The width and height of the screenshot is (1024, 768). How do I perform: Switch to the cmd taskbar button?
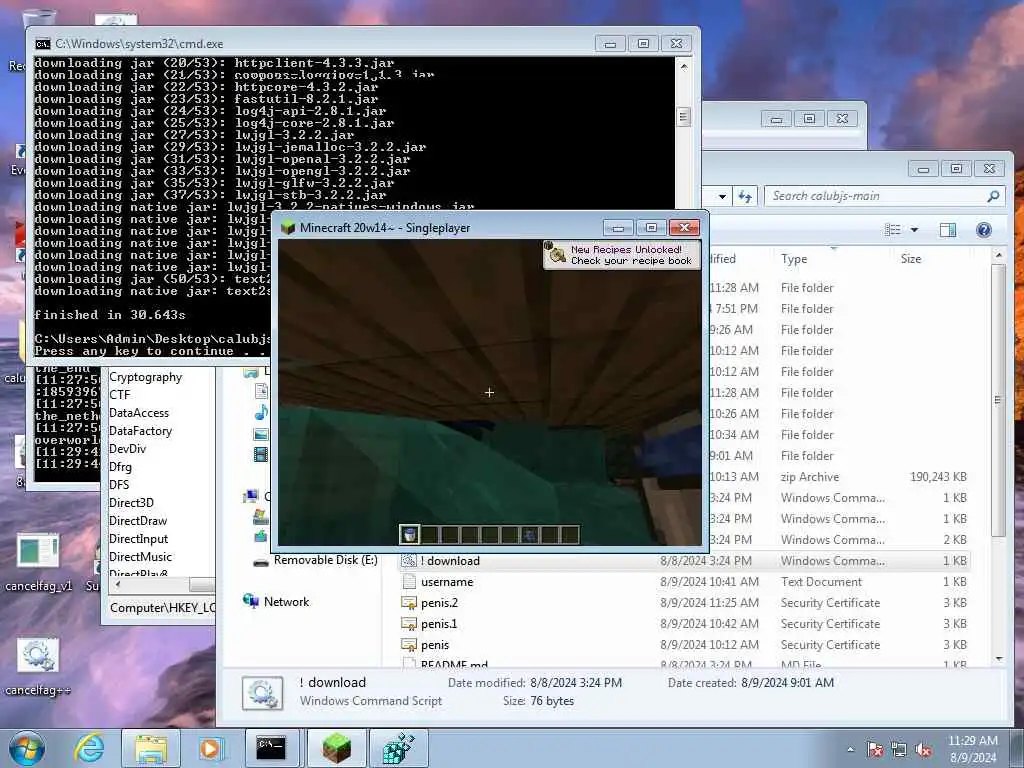[x=270, y=748]
